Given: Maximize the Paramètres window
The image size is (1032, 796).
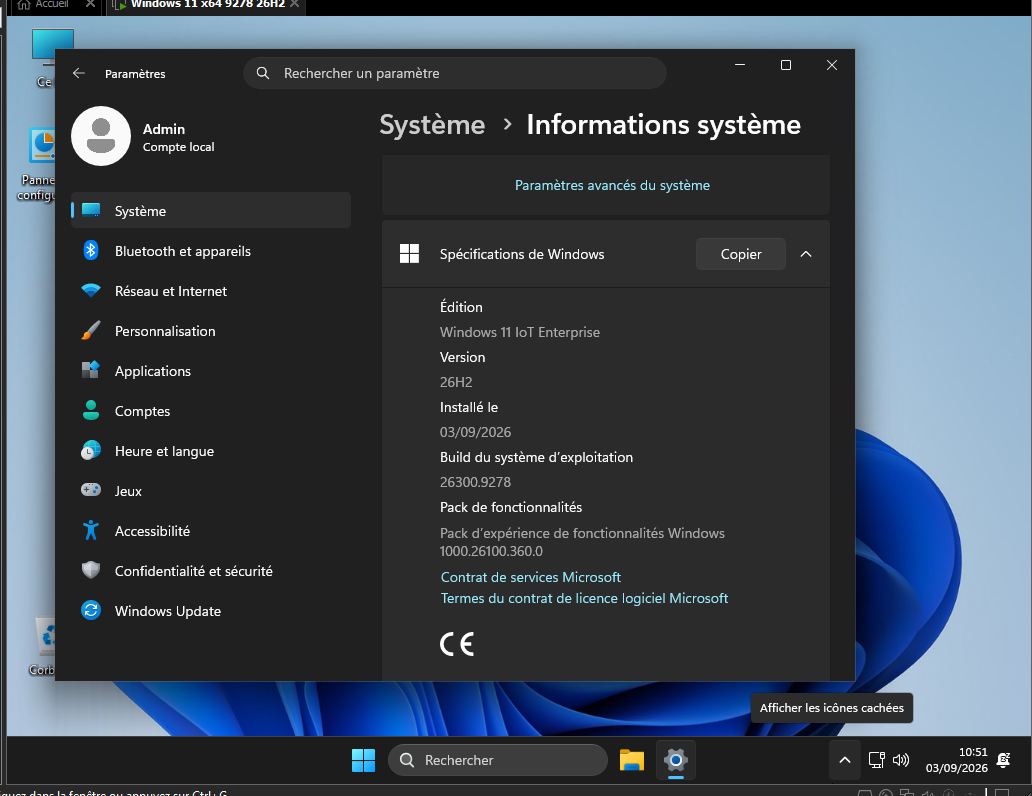Looking at the screenshot, I should click(786, 65).
